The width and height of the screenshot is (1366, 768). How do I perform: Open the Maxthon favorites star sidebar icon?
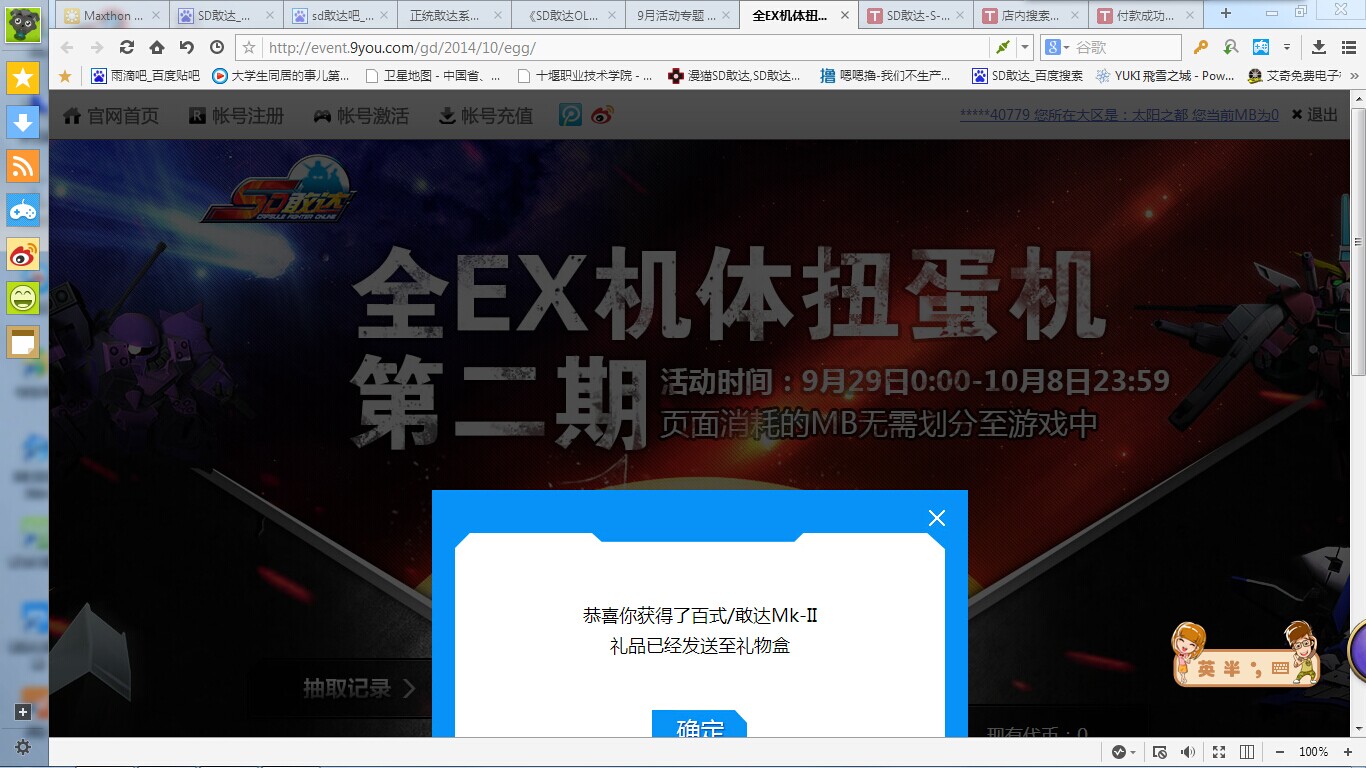click(23, 78)
